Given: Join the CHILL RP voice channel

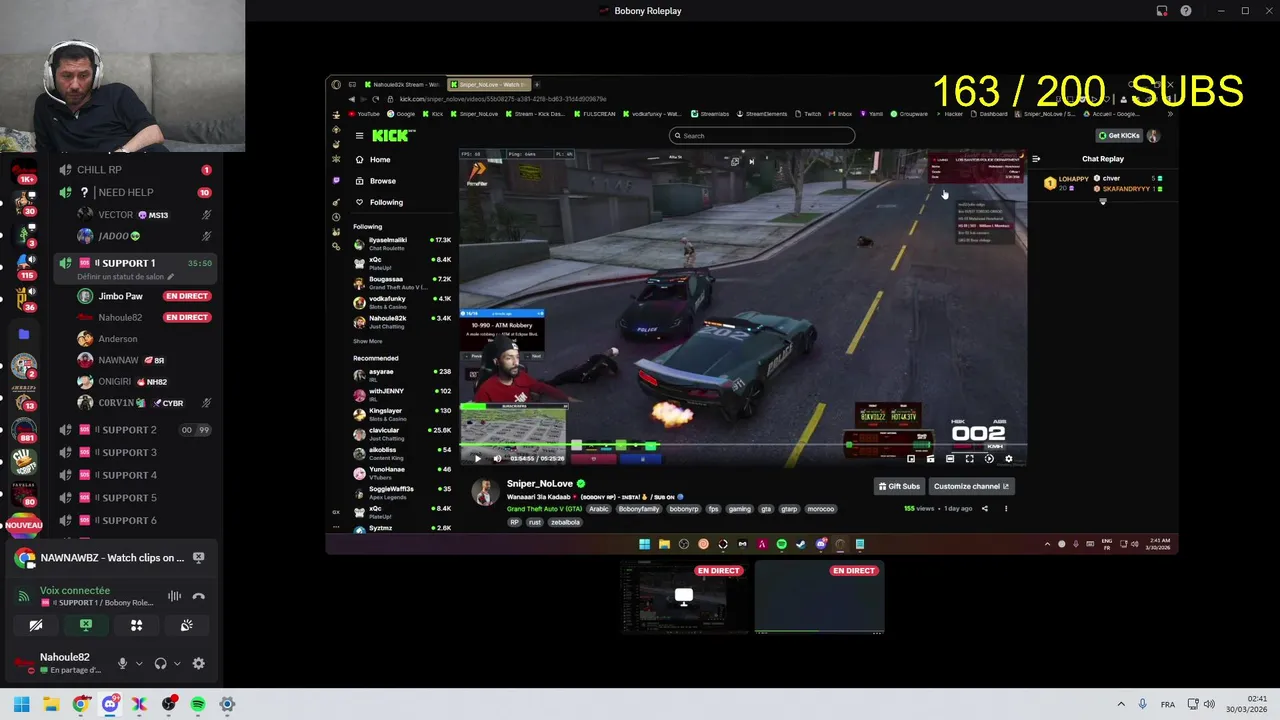Looking at the screenshot, I should tap(135, 170).
